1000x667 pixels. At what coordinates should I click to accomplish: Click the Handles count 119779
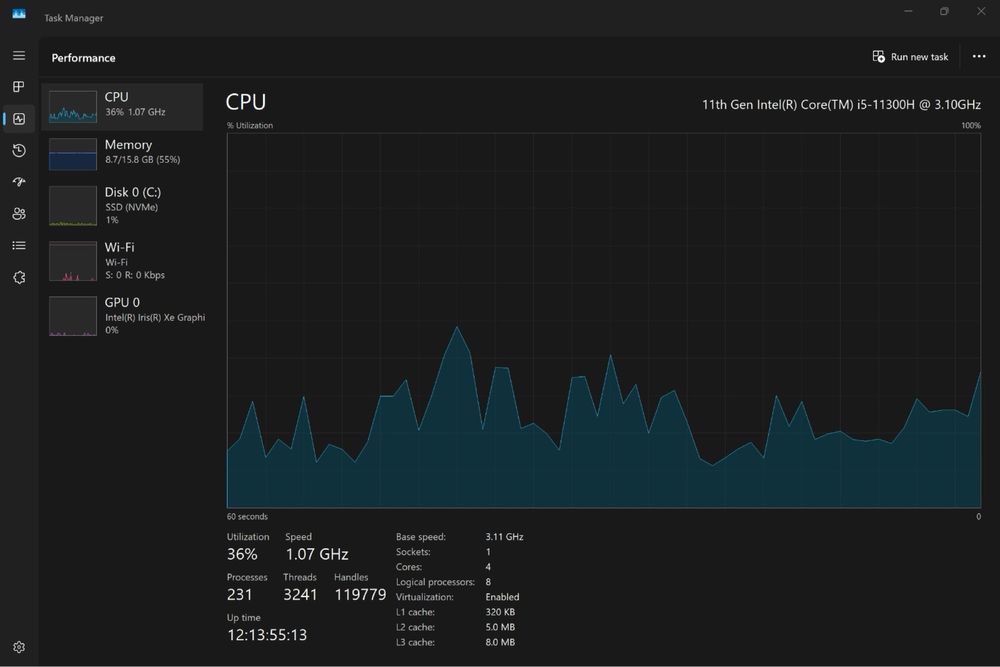[360, 594]
